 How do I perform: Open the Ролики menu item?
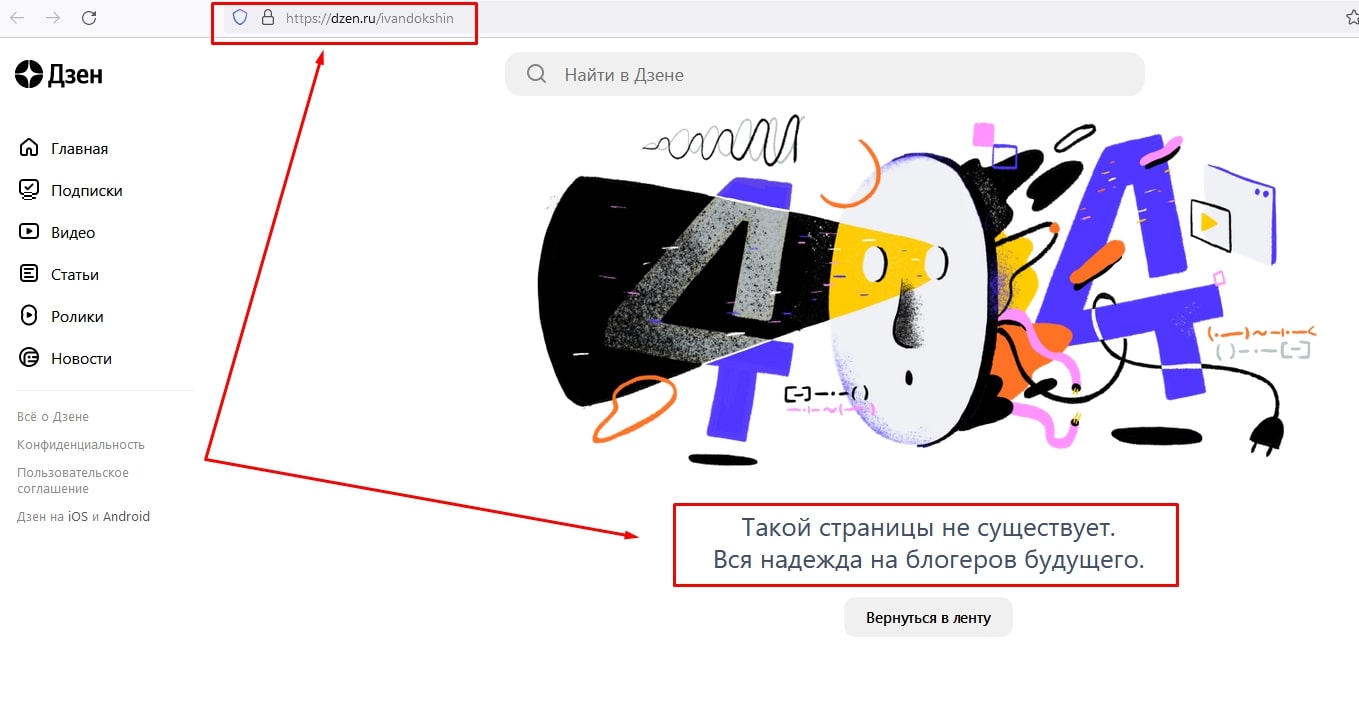click(x=77, y=316)
